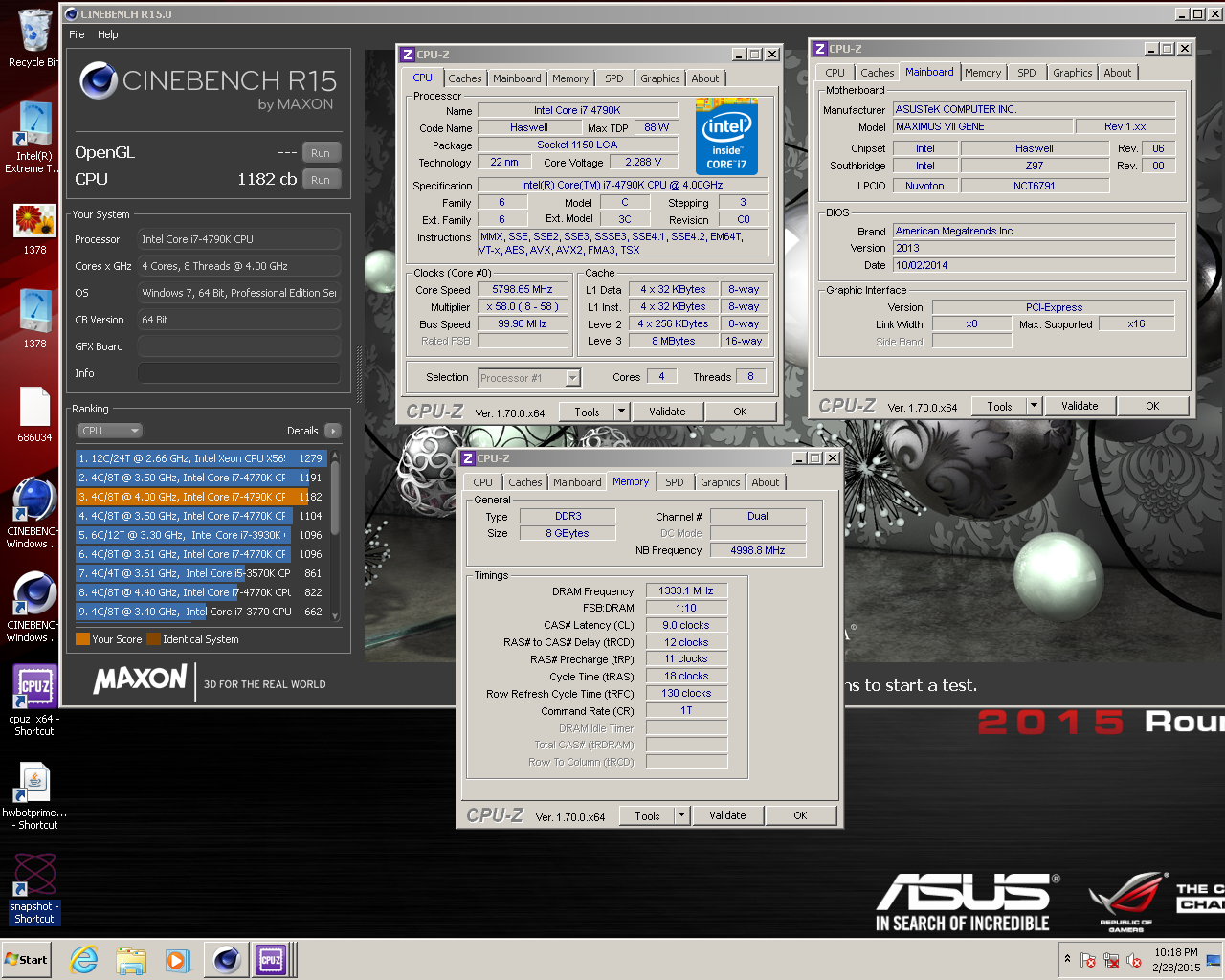Click ranking list scroll up arrow

335,456
